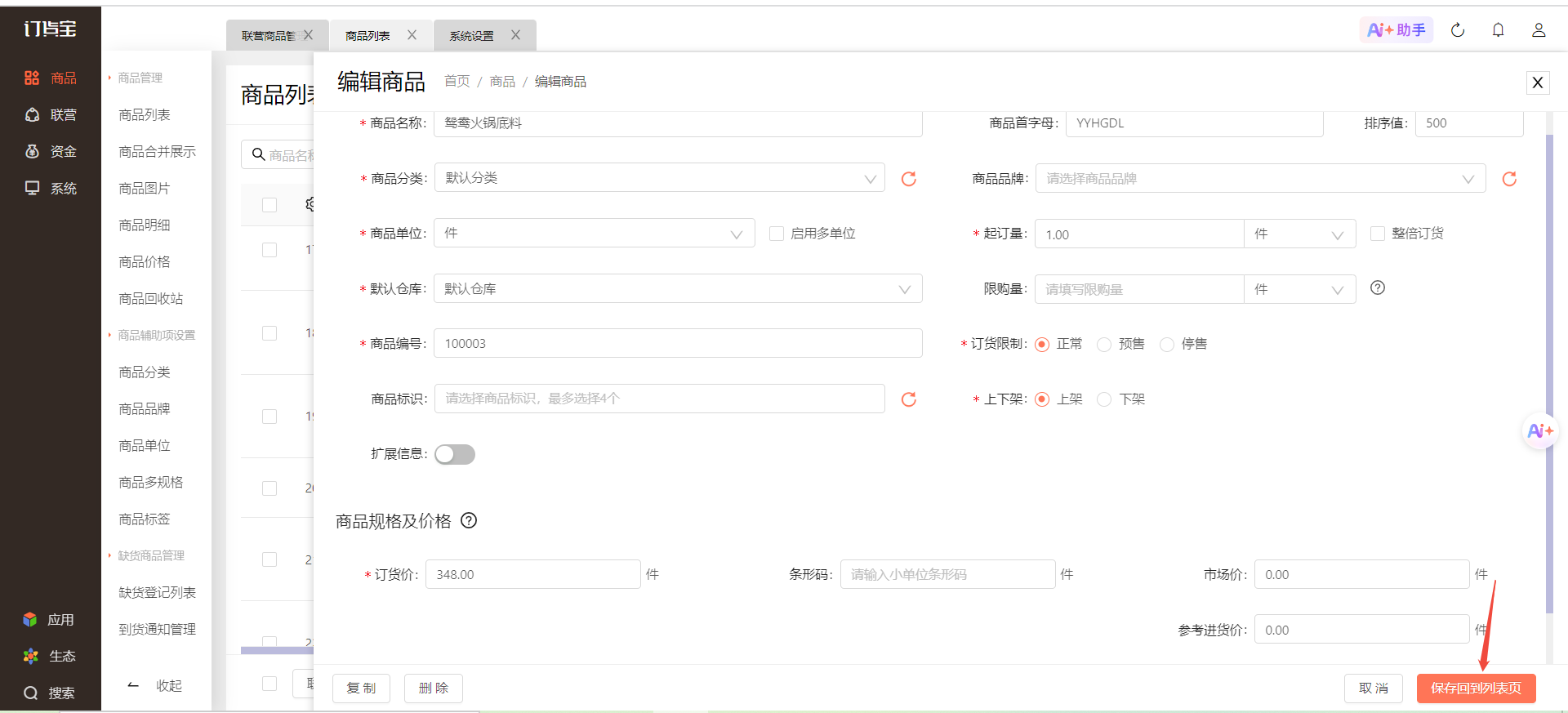The width and height of the screenshot is (1568, 713).
Task: Choose the 下架 radio button
Action: pyautogui.click(x=1104, y=399)
